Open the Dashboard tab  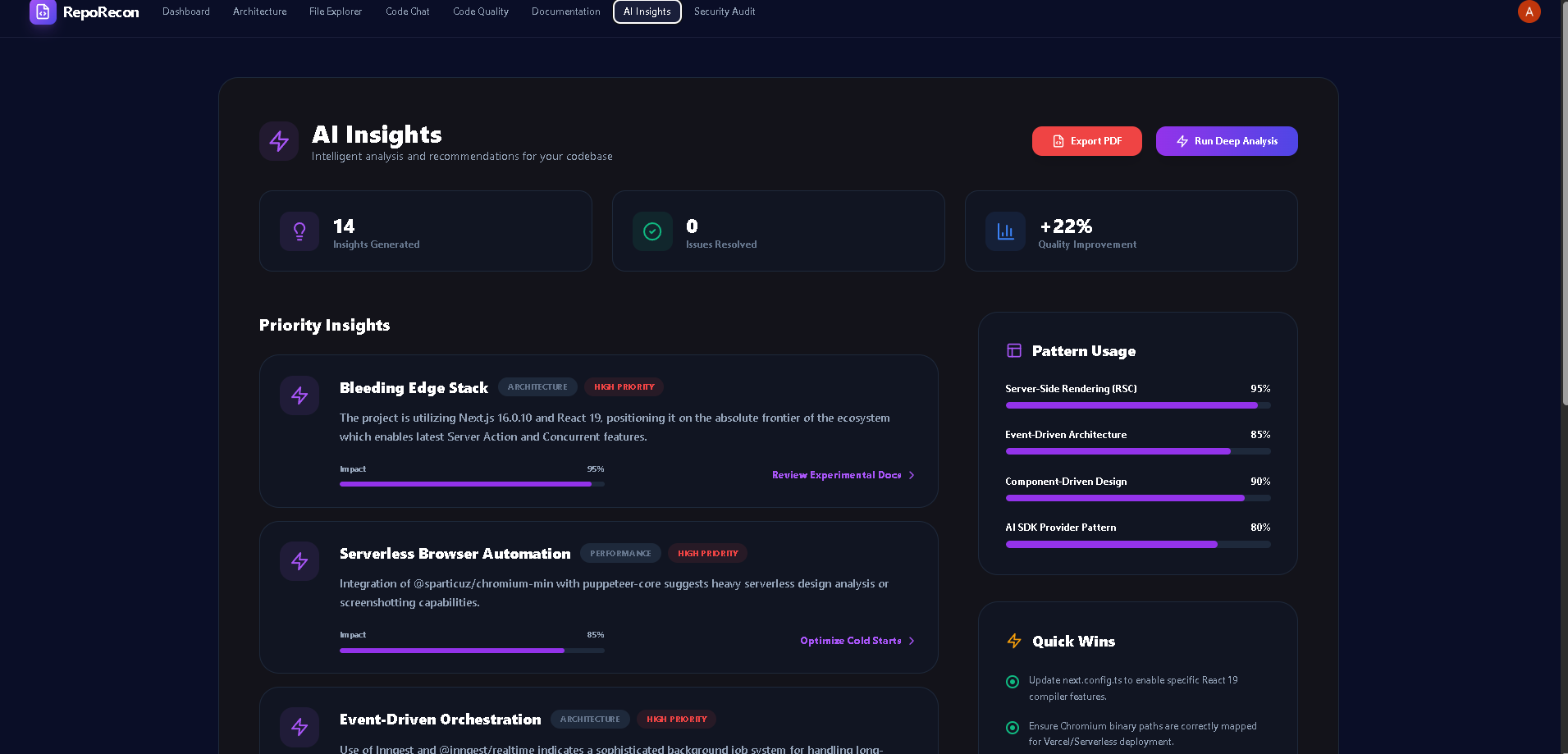(x=186, y=11)
